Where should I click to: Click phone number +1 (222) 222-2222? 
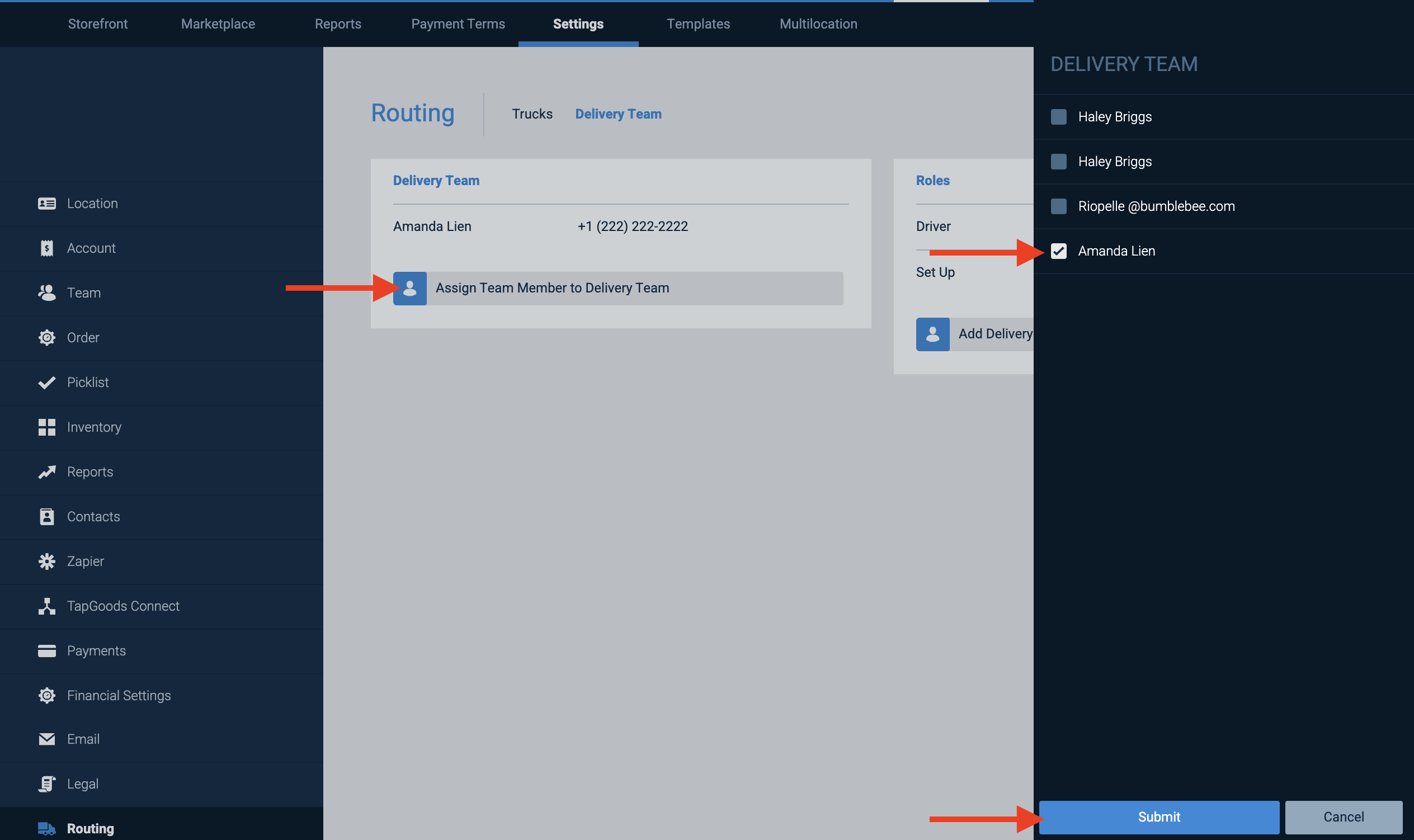pyautogui.click(x=632, y=226)
